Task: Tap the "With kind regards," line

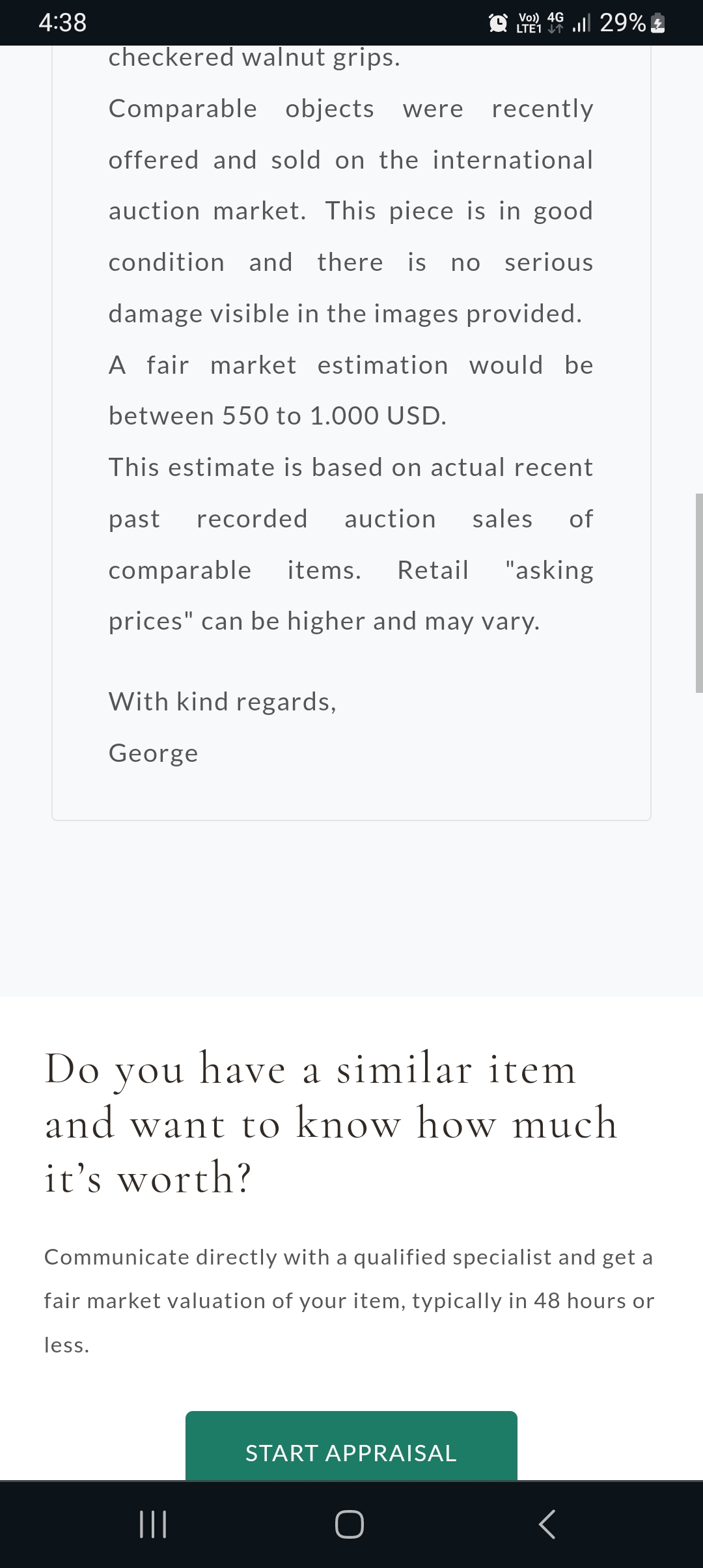Action: (x=223, y=702)
